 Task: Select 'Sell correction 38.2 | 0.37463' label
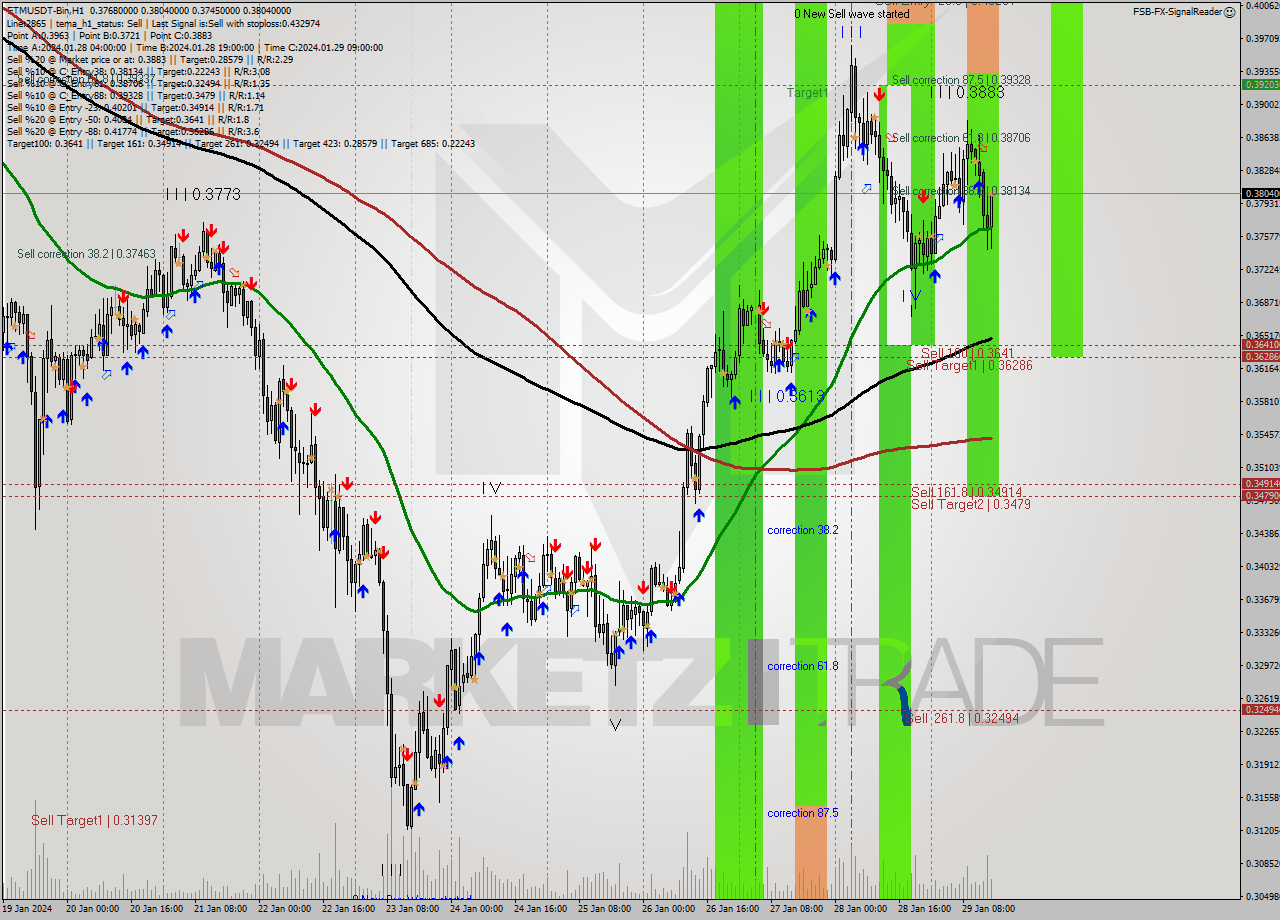[86, 254]
